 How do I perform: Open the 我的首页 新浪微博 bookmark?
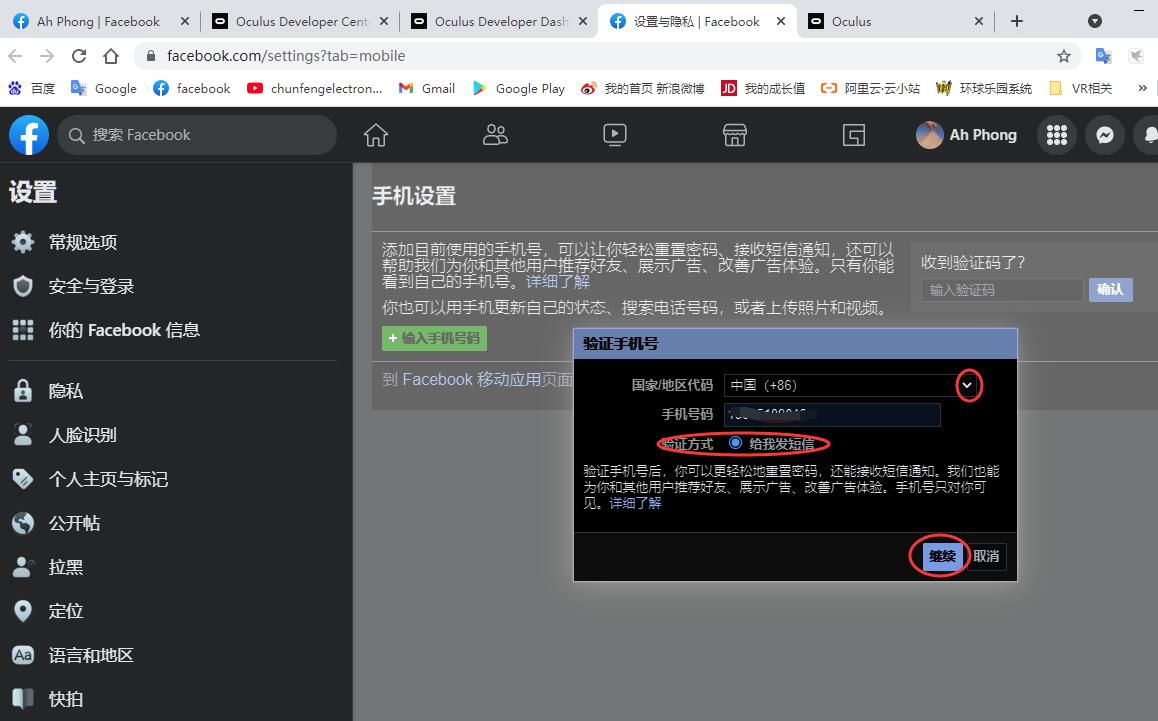pos(643,89)
